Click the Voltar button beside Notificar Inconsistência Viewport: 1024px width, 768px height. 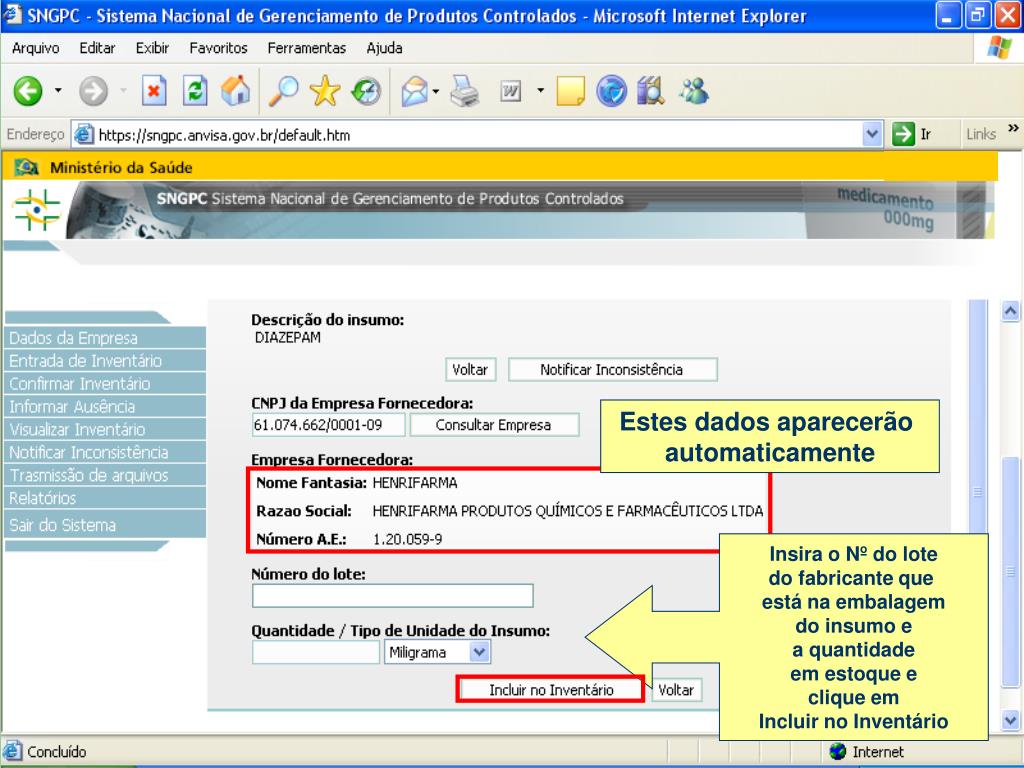[x=470, y=370]
